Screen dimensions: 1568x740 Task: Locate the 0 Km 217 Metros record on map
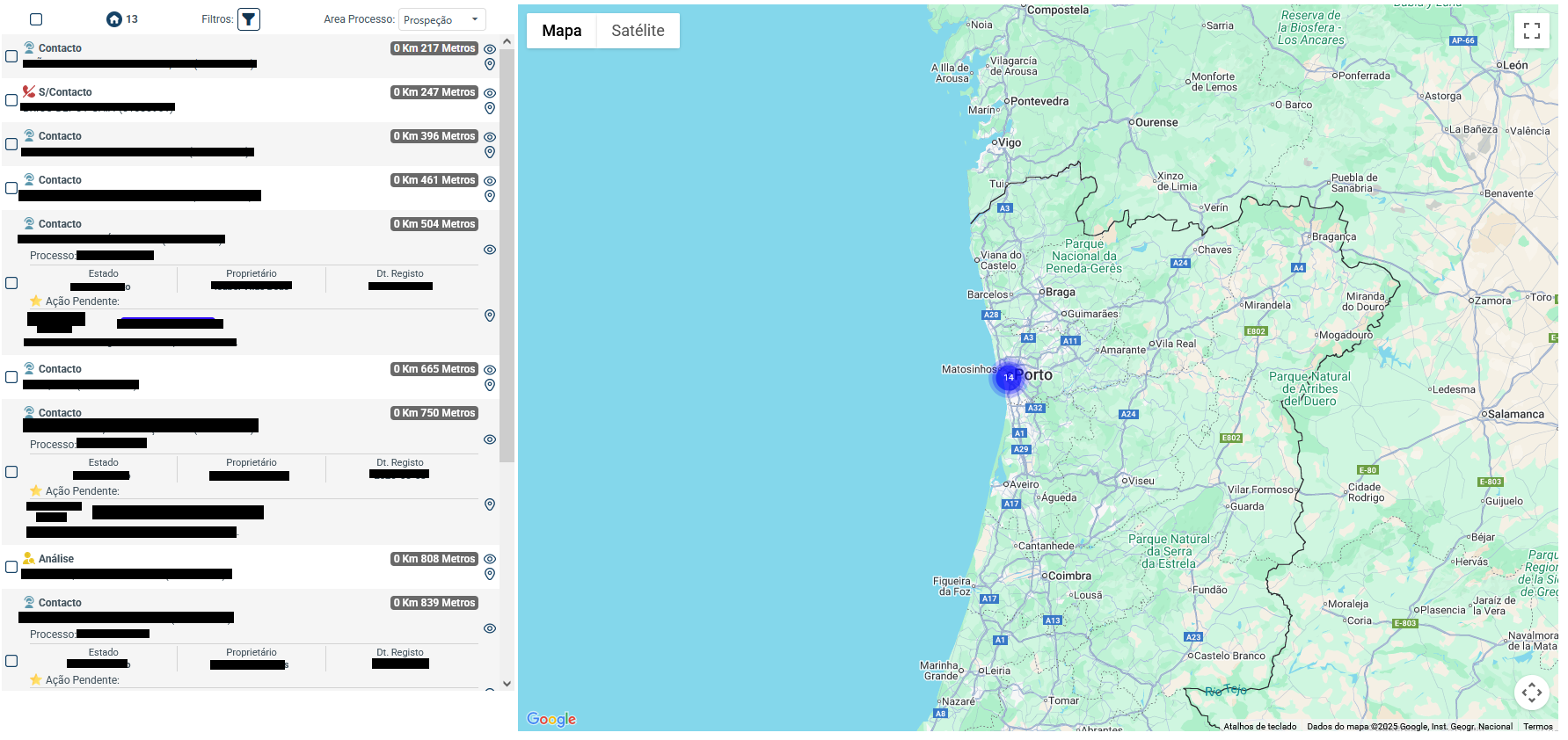[490, 64]
